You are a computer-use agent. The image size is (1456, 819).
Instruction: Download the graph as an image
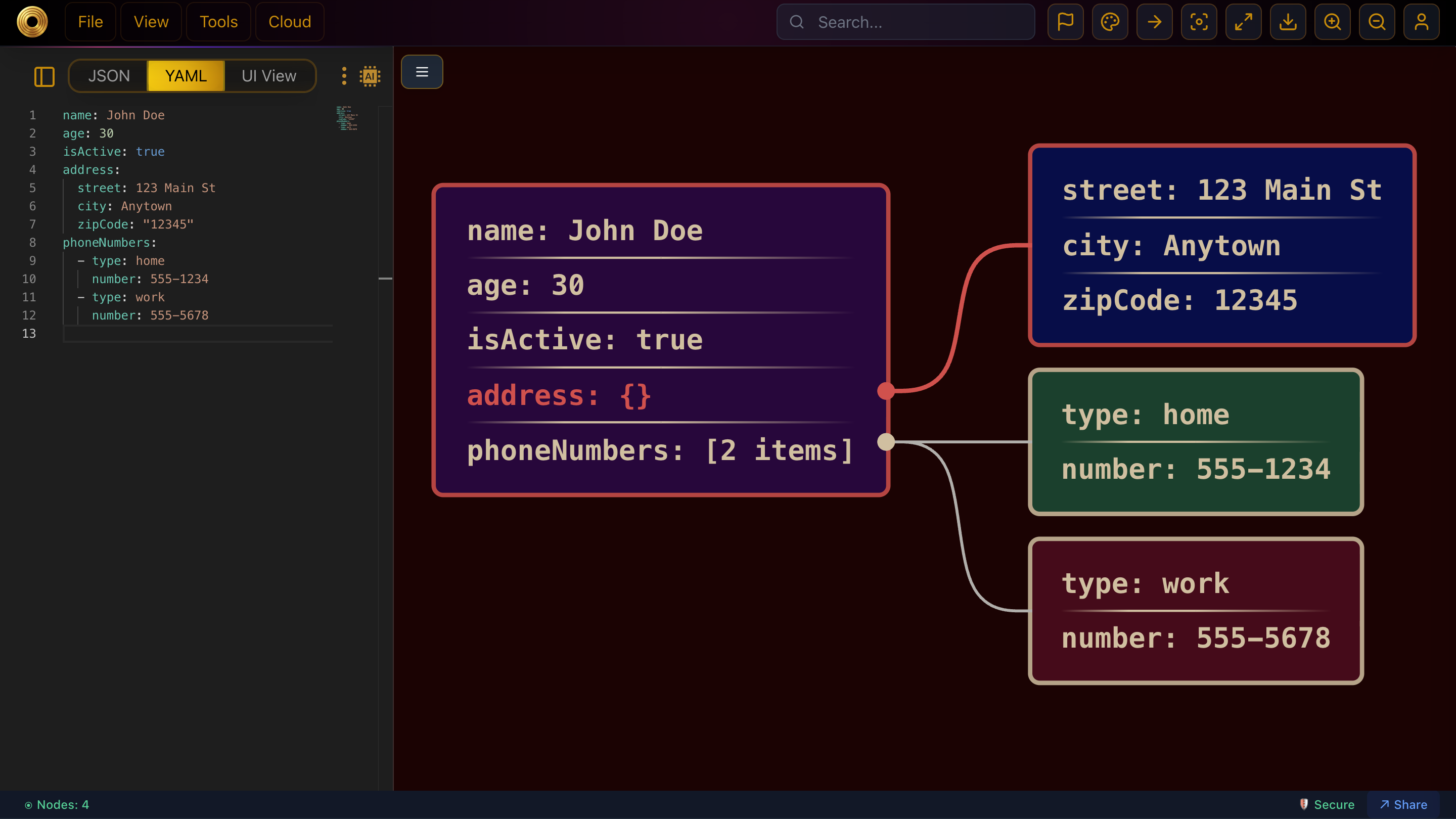(1288, 21)
